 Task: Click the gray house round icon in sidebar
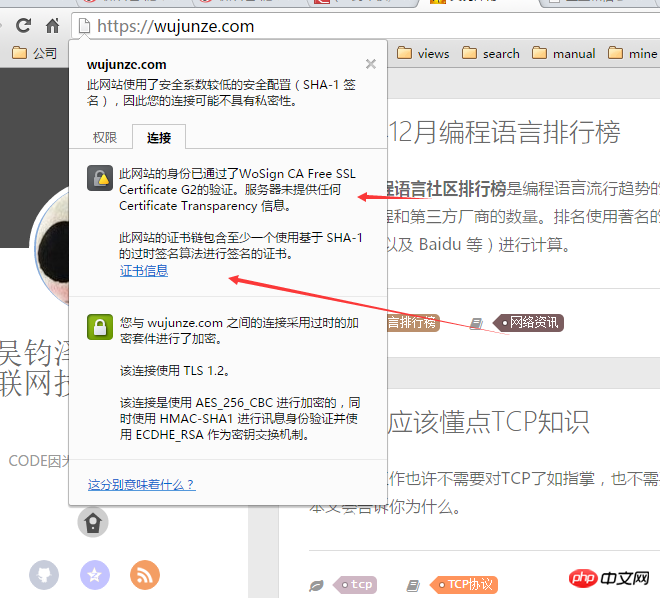[93, 522]
